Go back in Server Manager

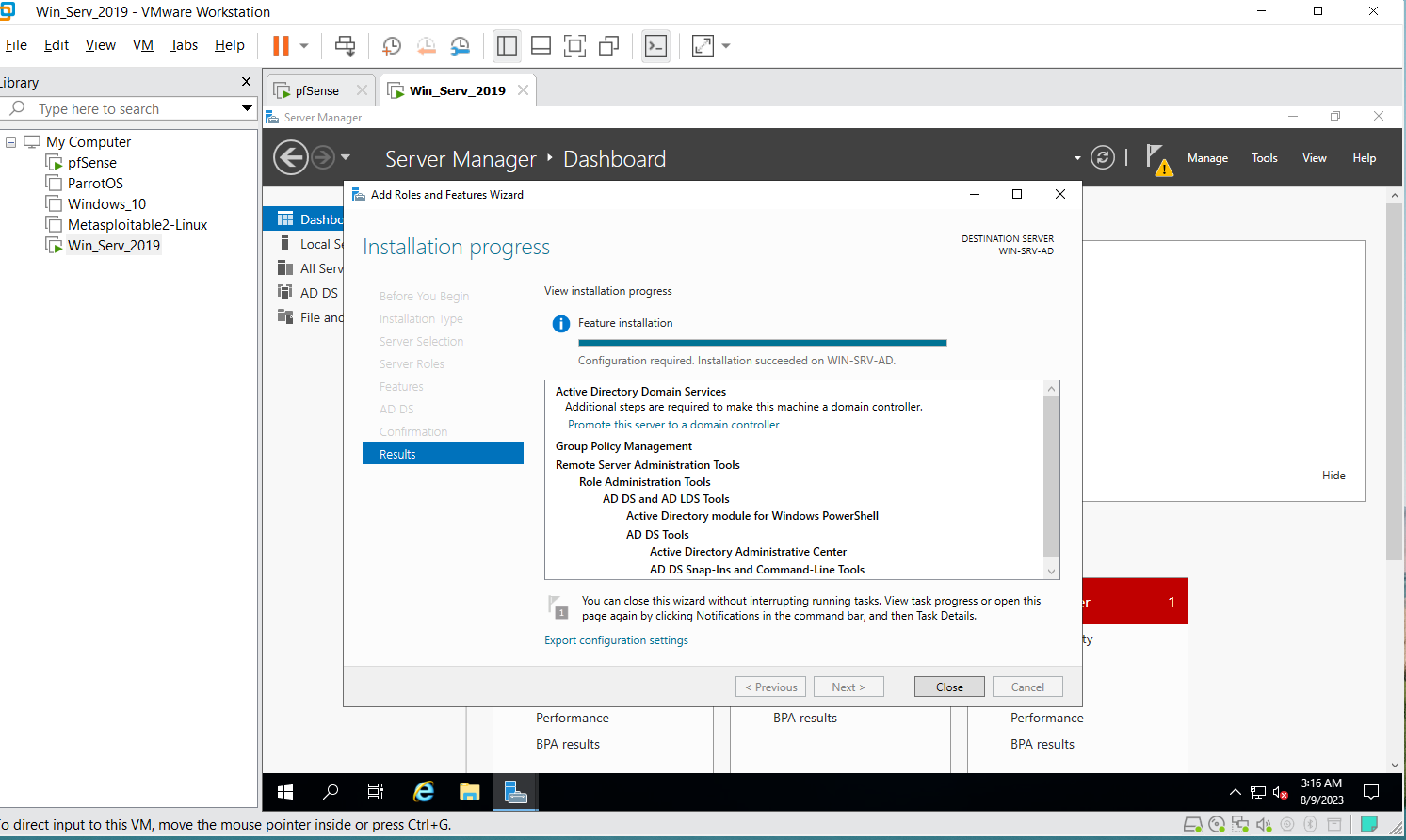point(291,157)
